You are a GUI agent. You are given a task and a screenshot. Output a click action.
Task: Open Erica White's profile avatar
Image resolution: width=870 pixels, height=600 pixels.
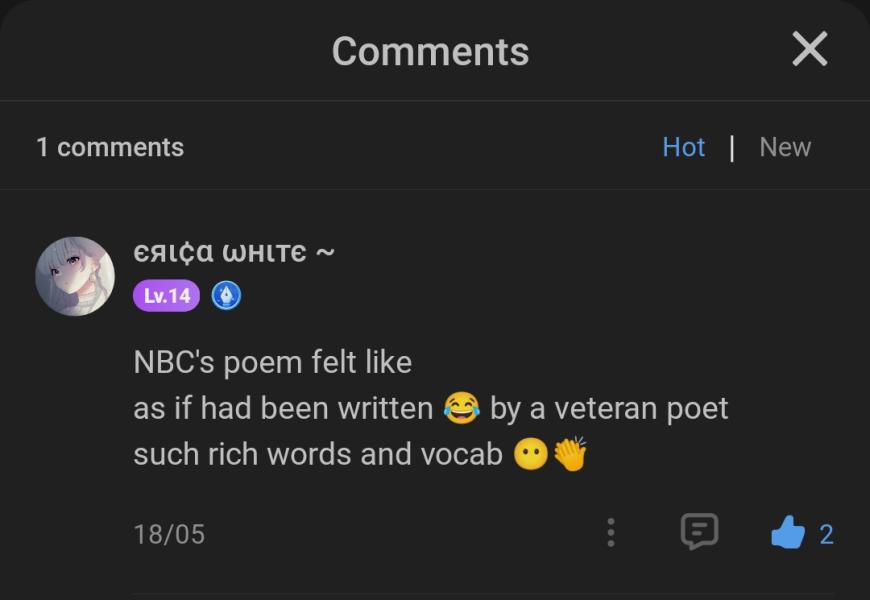[75, 276]
